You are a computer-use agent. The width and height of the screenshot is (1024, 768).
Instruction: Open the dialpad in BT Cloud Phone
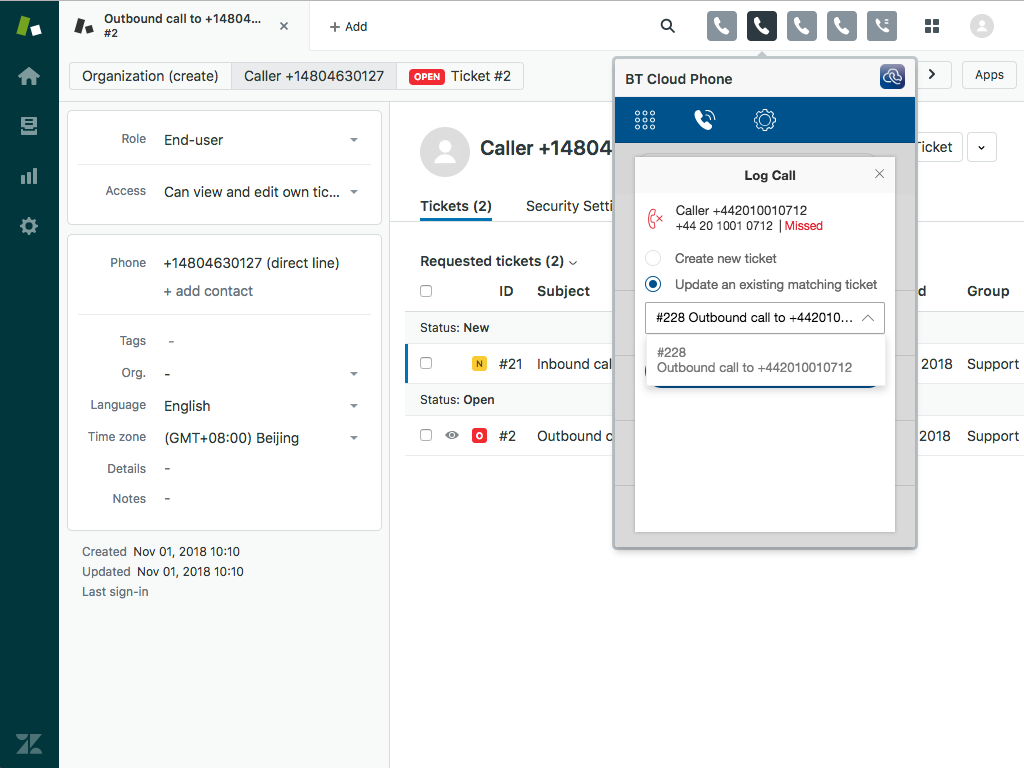tap(644, 119)
